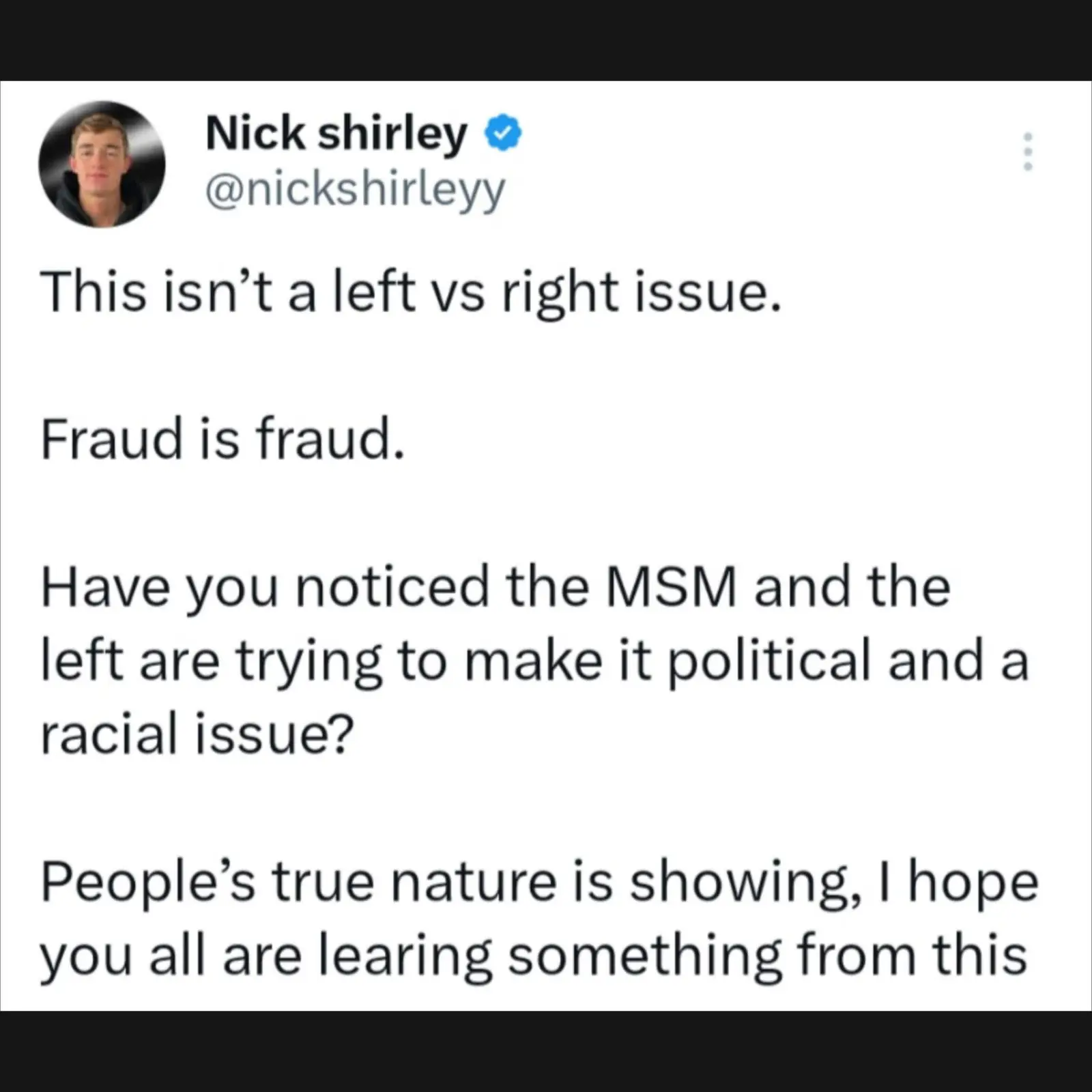1092x1092 pixels.
Task: Click the word "MSM" in the tweet
Action: pos(672,587)
